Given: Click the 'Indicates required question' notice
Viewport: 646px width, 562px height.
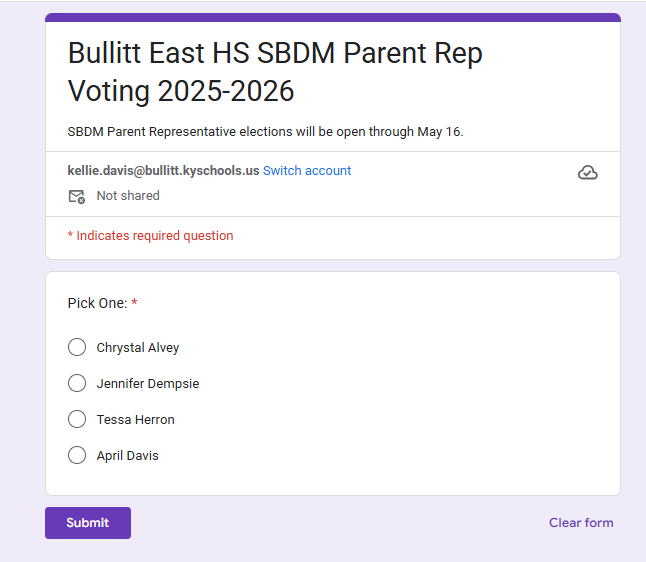Looking at the screenshot, I should point(154,236).
